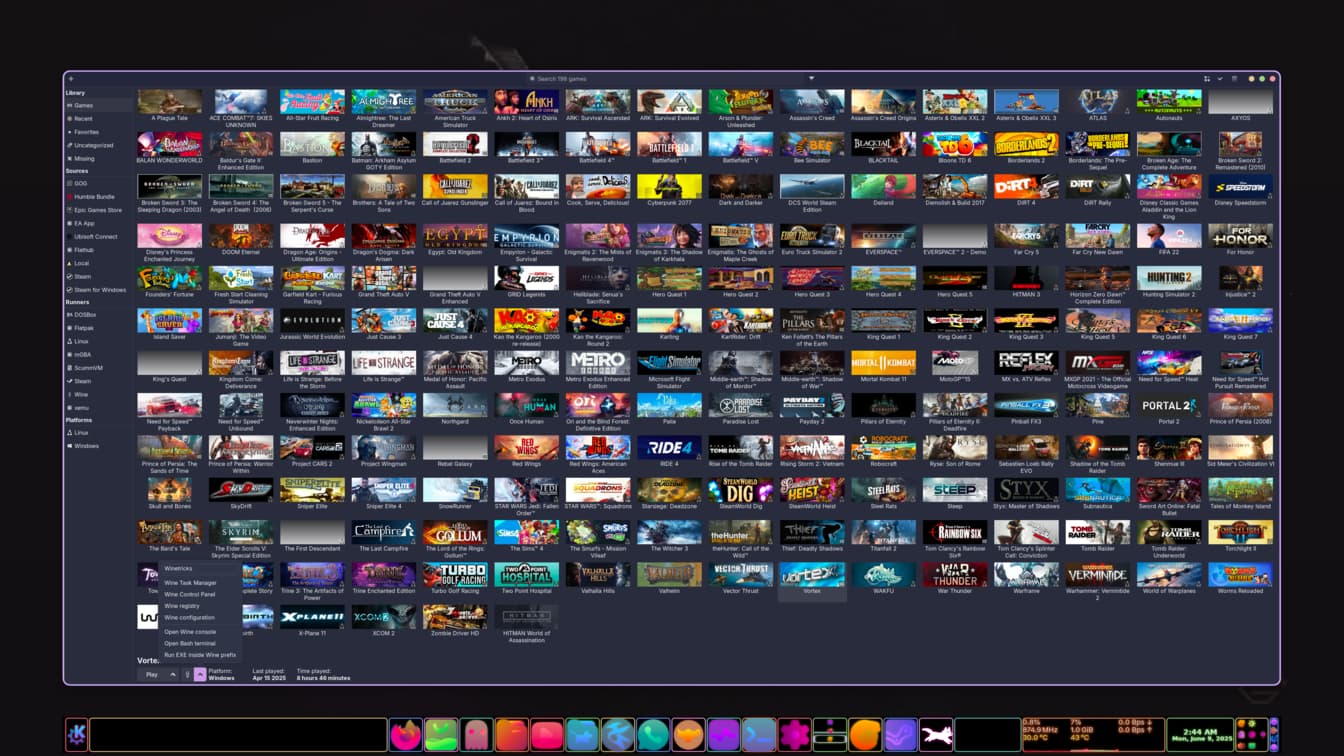
Task: Choose Wine registry menu entry
Action: tap(200, 606)
